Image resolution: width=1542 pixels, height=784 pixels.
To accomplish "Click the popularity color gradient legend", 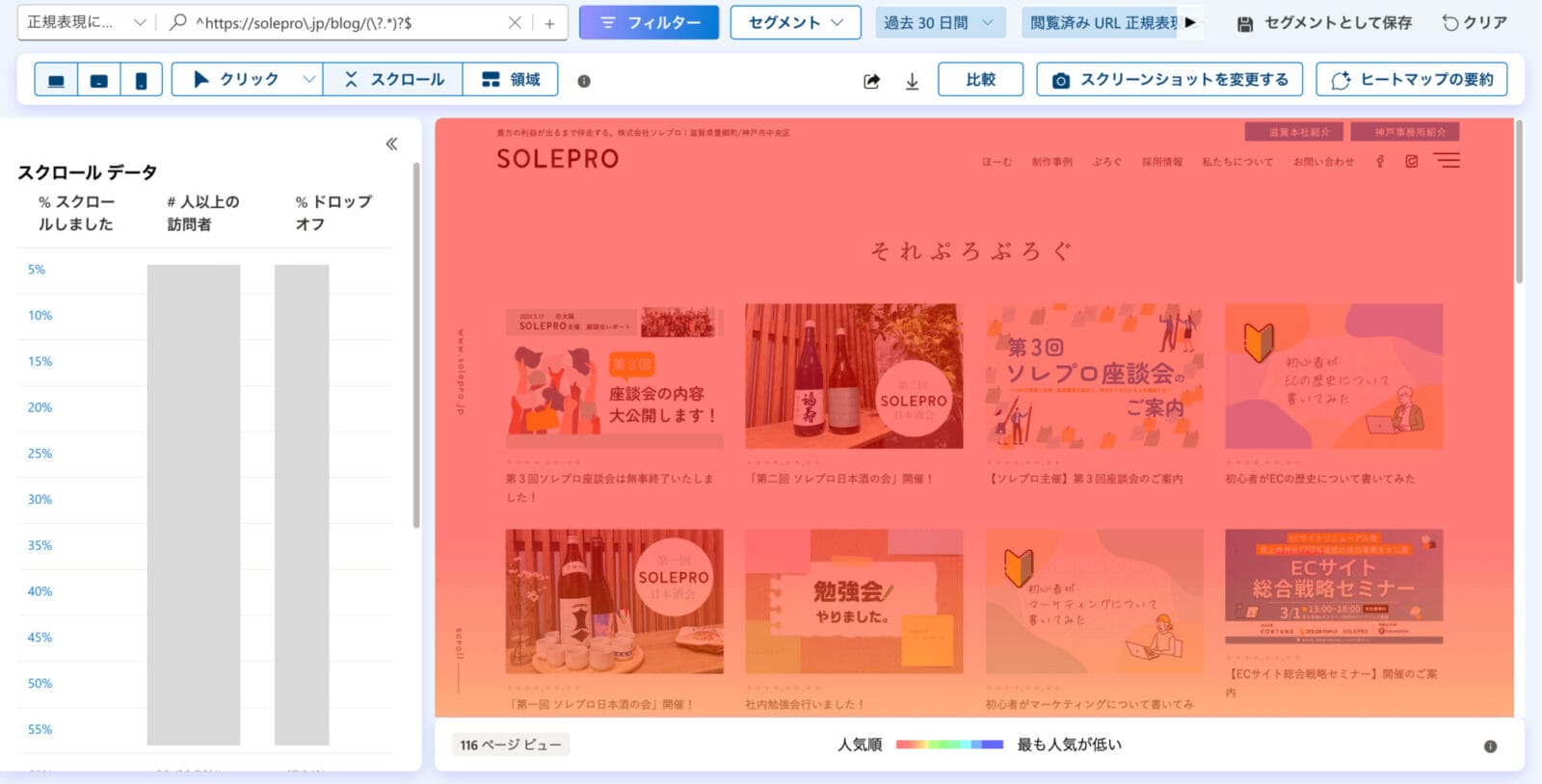I will pos(949,745).
